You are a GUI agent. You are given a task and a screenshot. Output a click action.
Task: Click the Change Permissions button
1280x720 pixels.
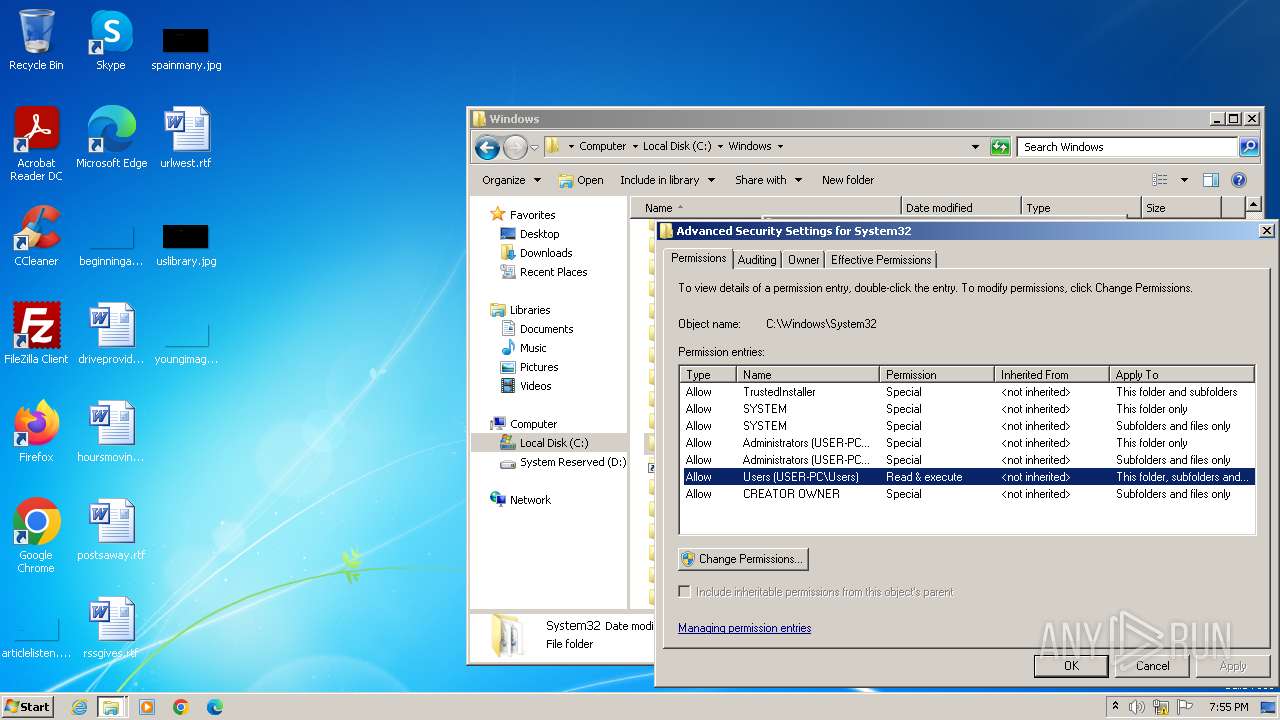(743, 559)
